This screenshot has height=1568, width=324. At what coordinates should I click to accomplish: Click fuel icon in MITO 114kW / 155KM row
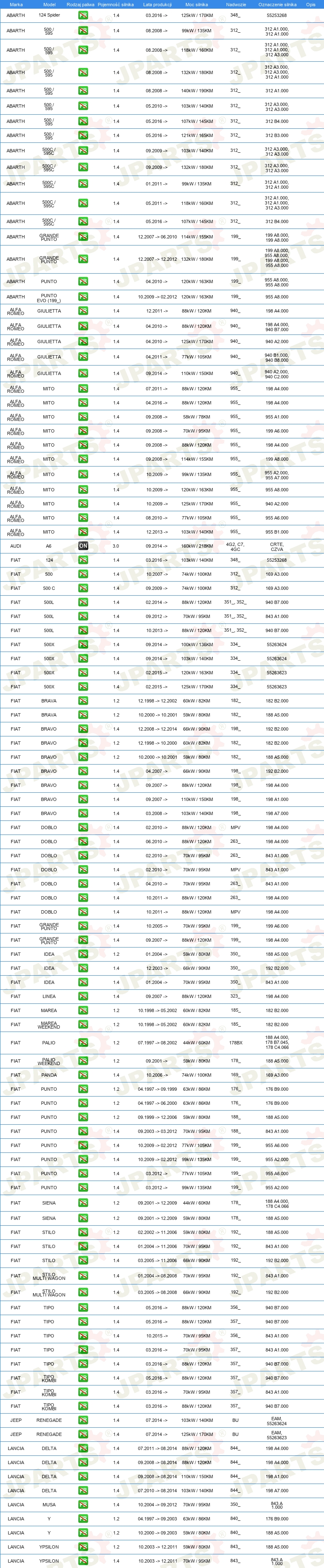[83, 459]
